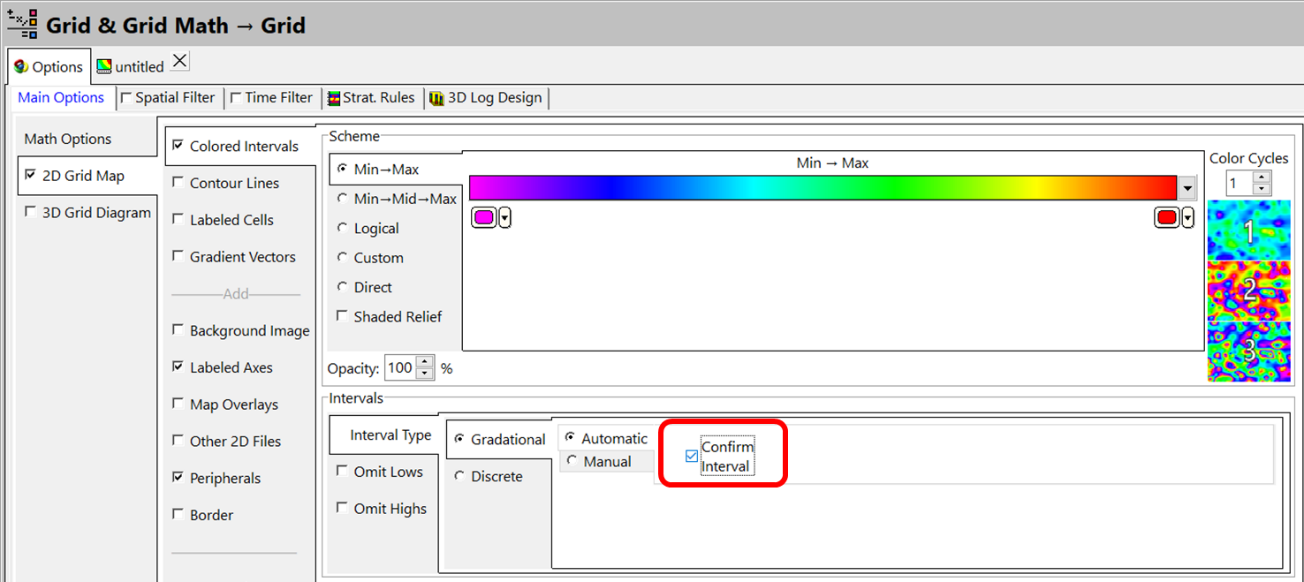Screen dimensions: 1304x582
Task: Increase the Color Cycles stepper value
Action: [x=1261, y=178]
